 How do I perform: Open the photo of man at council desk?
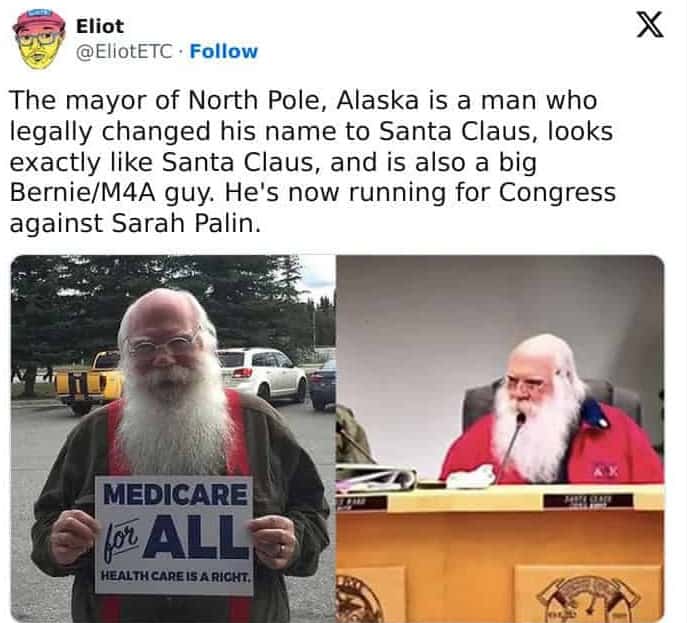pyautogui.click(x=500, y=438)
